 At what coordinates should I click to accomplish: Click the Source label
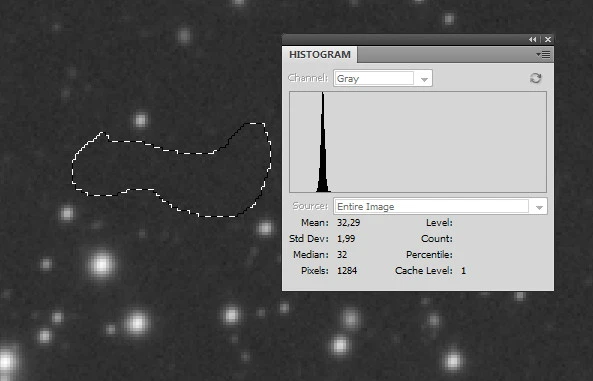click(x=310, y=206)
